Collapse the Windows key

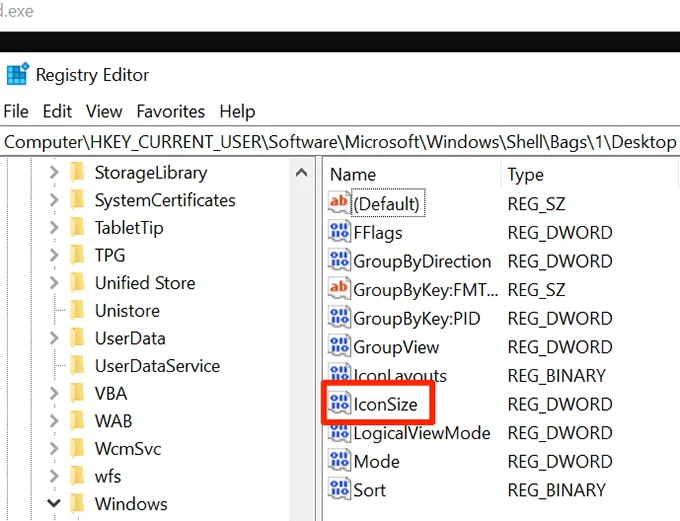pyautogui.click(x=54, y=503)
